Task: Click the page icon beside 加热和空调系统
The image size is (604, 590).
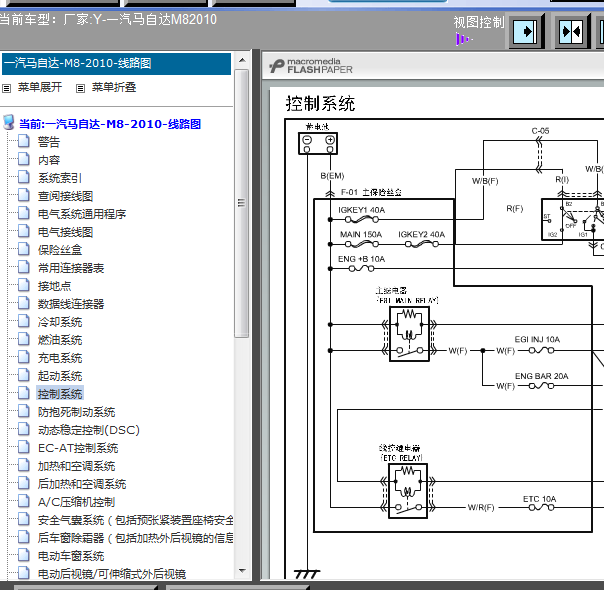Action: tap(23, 466)
